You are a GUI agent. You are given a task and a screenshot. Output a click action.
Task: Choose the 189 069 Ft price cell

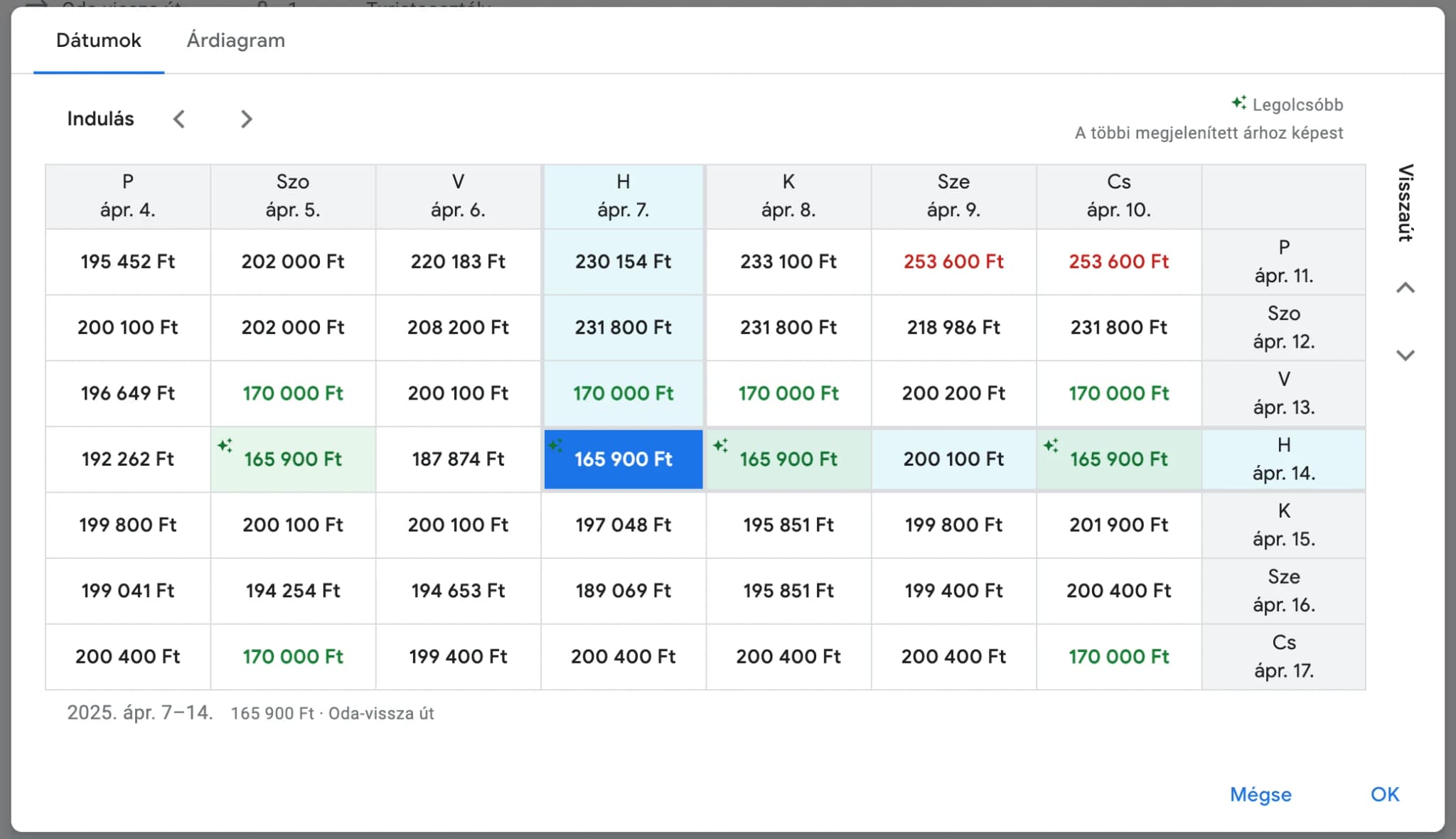coord(623,591)
